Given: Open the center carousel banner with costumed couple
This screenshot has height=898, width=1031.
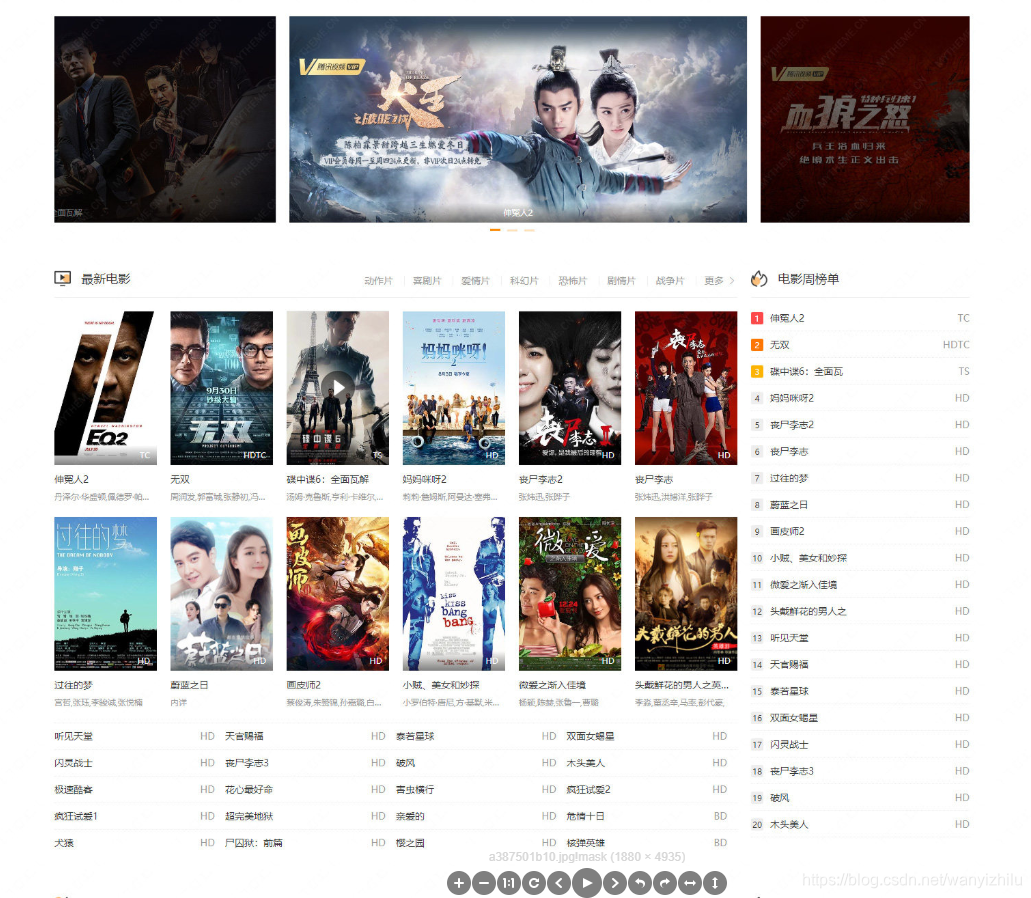Looking at the screenshot, I should pos(518,120).
